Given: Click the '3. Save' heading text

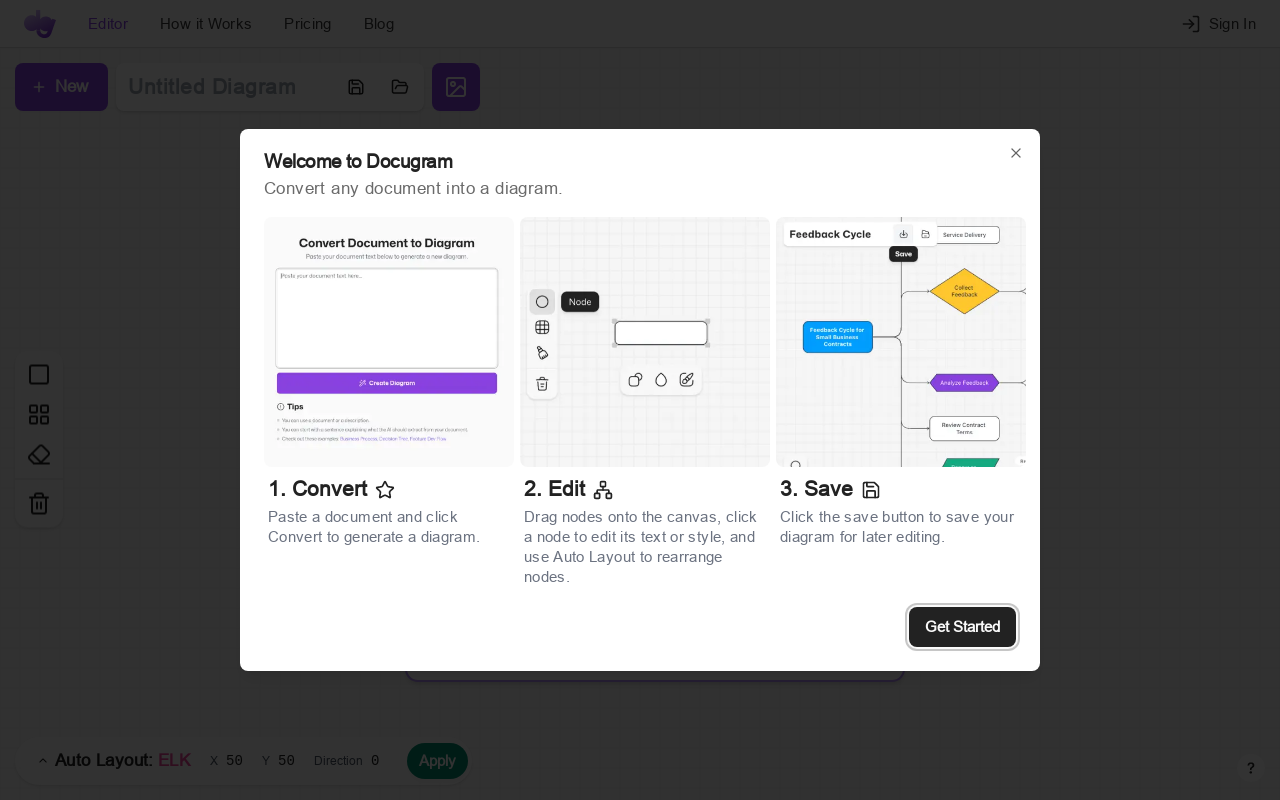Looking at the screenshot, I should tap(816, 489).
